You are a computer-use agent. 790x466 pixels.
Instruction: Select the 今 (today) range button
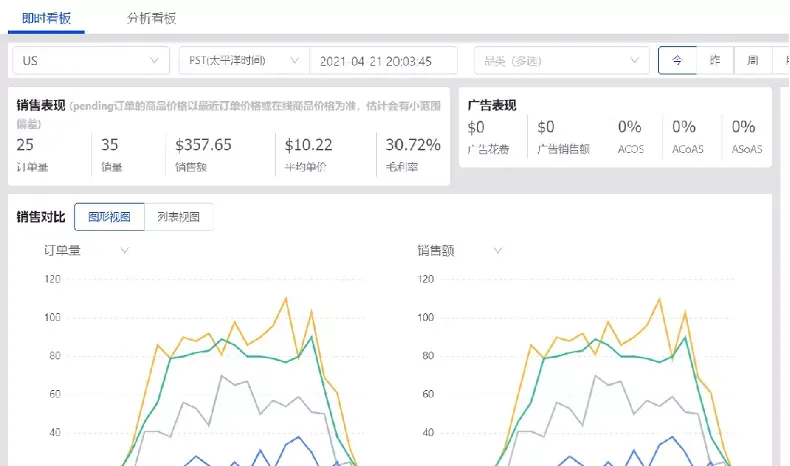pyautogui.click(x=677, y=60)
